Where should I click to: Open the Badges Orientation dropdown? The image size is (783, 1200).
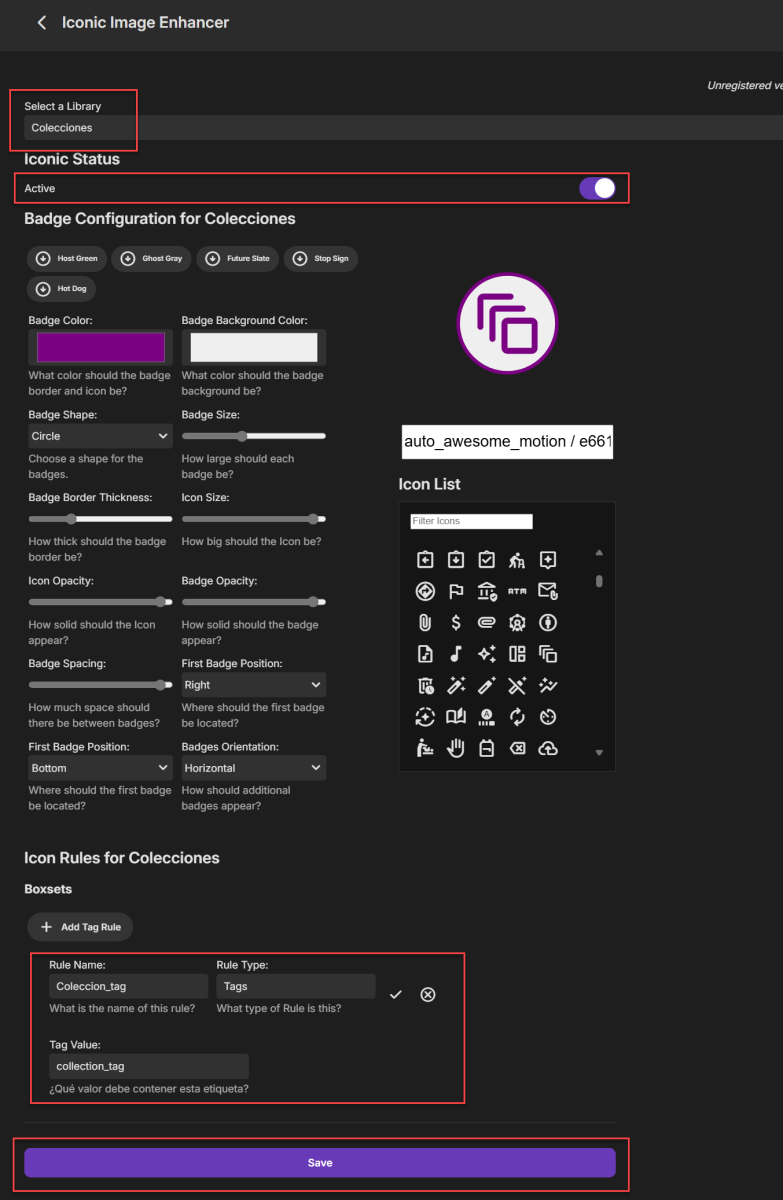pos(253,768)
